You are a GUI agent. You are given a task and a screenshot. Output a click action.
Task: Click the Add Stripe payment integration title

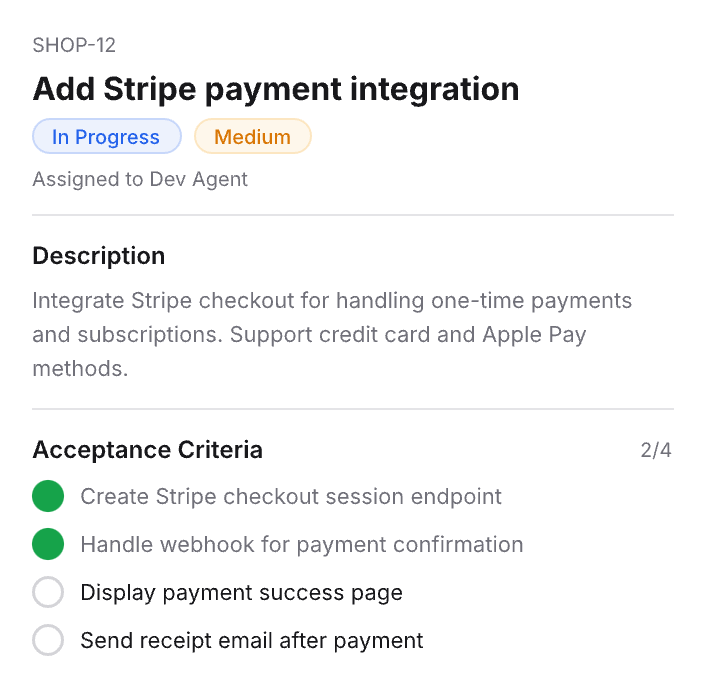click(x=276, y=89)
